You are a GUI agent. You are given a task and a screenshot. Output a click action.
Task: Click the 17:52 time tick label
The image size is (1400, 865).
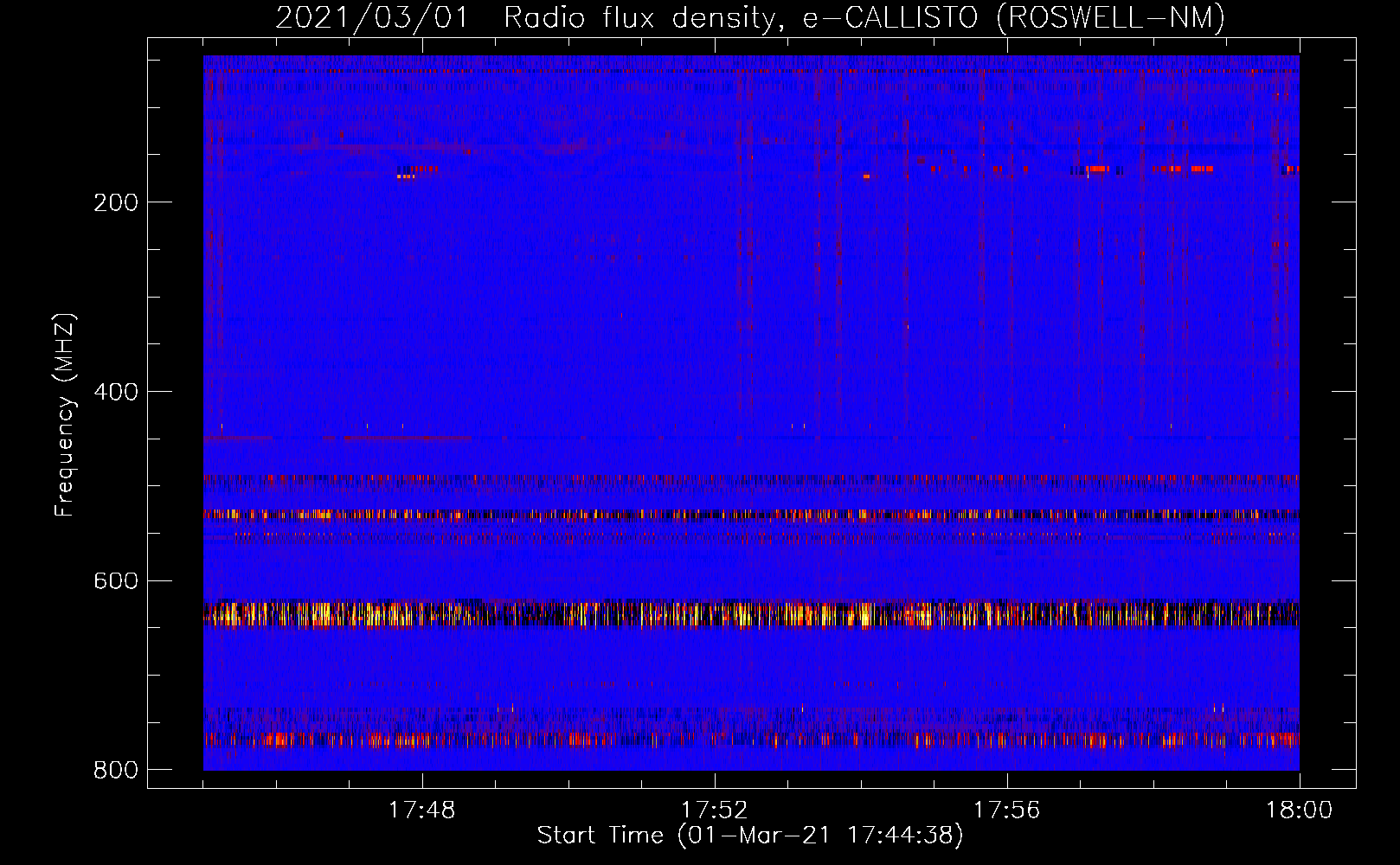tap(714, 811)
